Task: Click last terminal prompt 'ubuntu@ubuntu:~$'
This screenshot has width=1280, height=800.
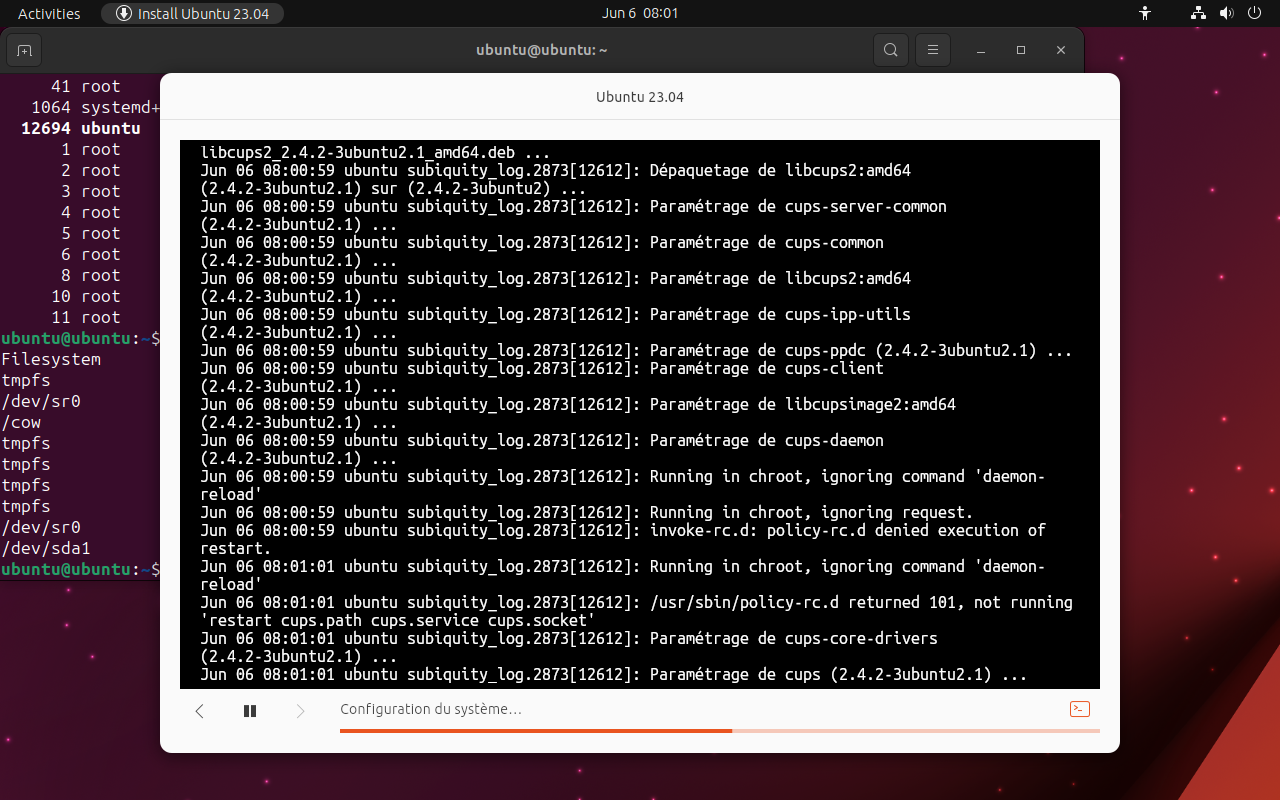Action: [80, 569]
